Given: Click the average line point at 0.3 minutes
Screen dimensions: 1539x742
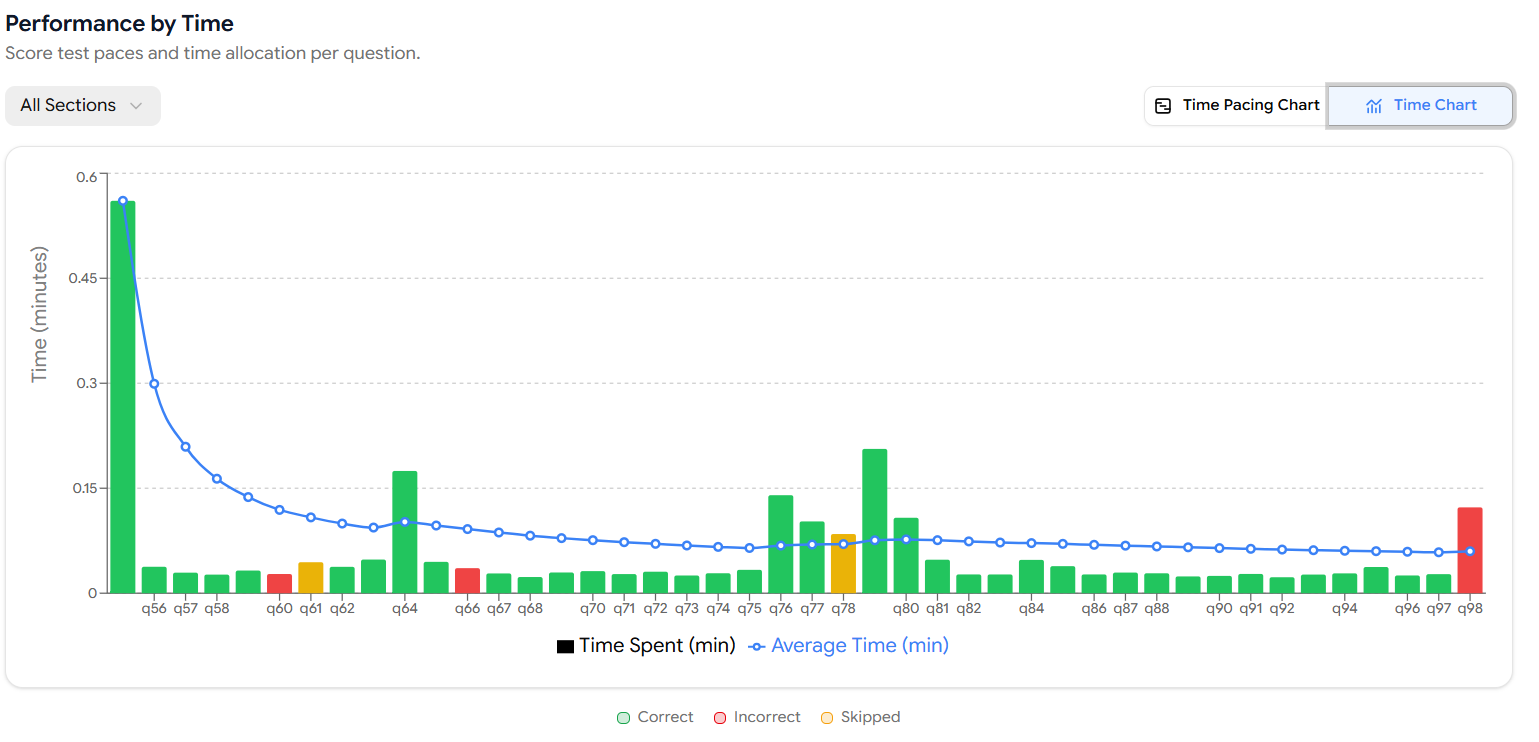Looking at the screenshot, I should click(154, 384).
